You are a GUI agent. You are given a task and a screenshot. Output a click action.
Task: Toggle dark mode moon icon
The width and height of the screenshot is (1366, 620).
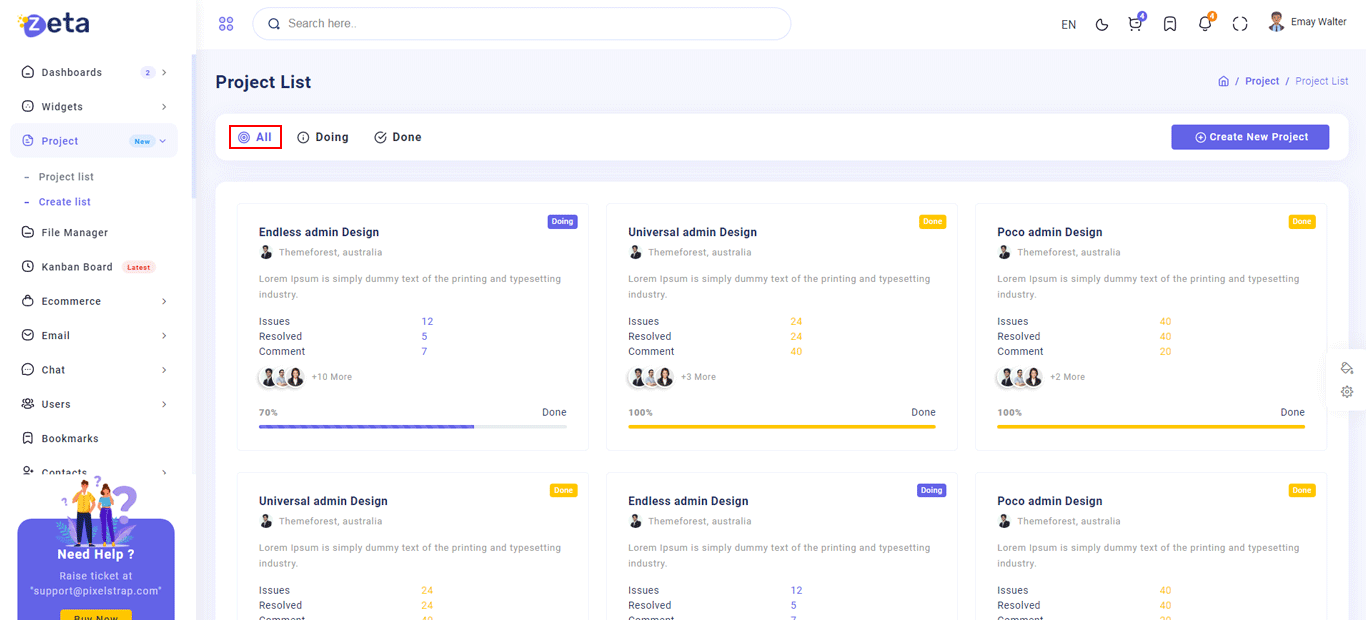(1102, 24)
